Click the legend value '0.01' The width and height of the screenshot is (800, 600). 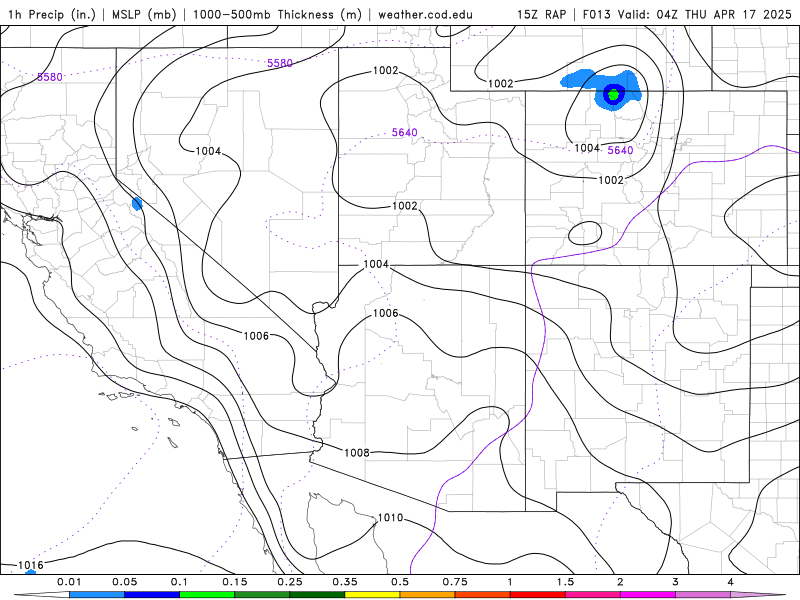(69, 582)
